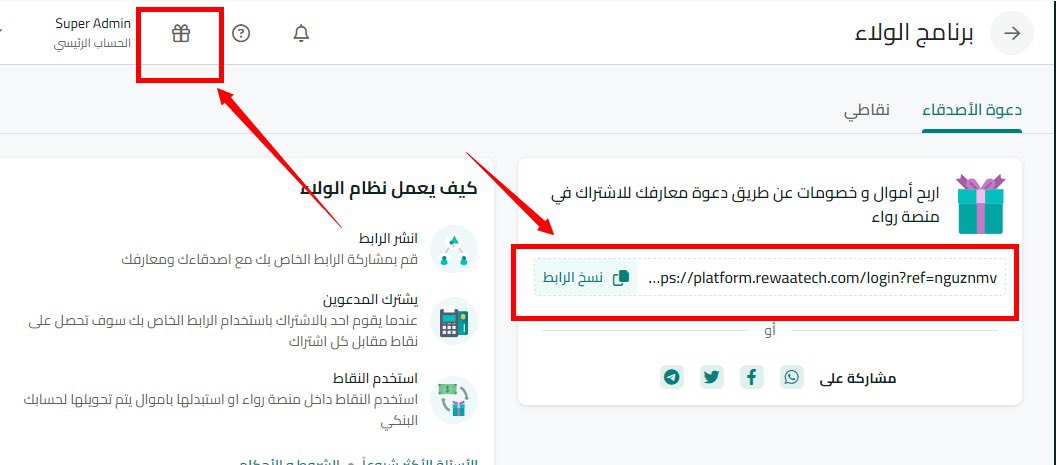
Task: Switch to the نقاطي tab
Action: pos(867,111)
